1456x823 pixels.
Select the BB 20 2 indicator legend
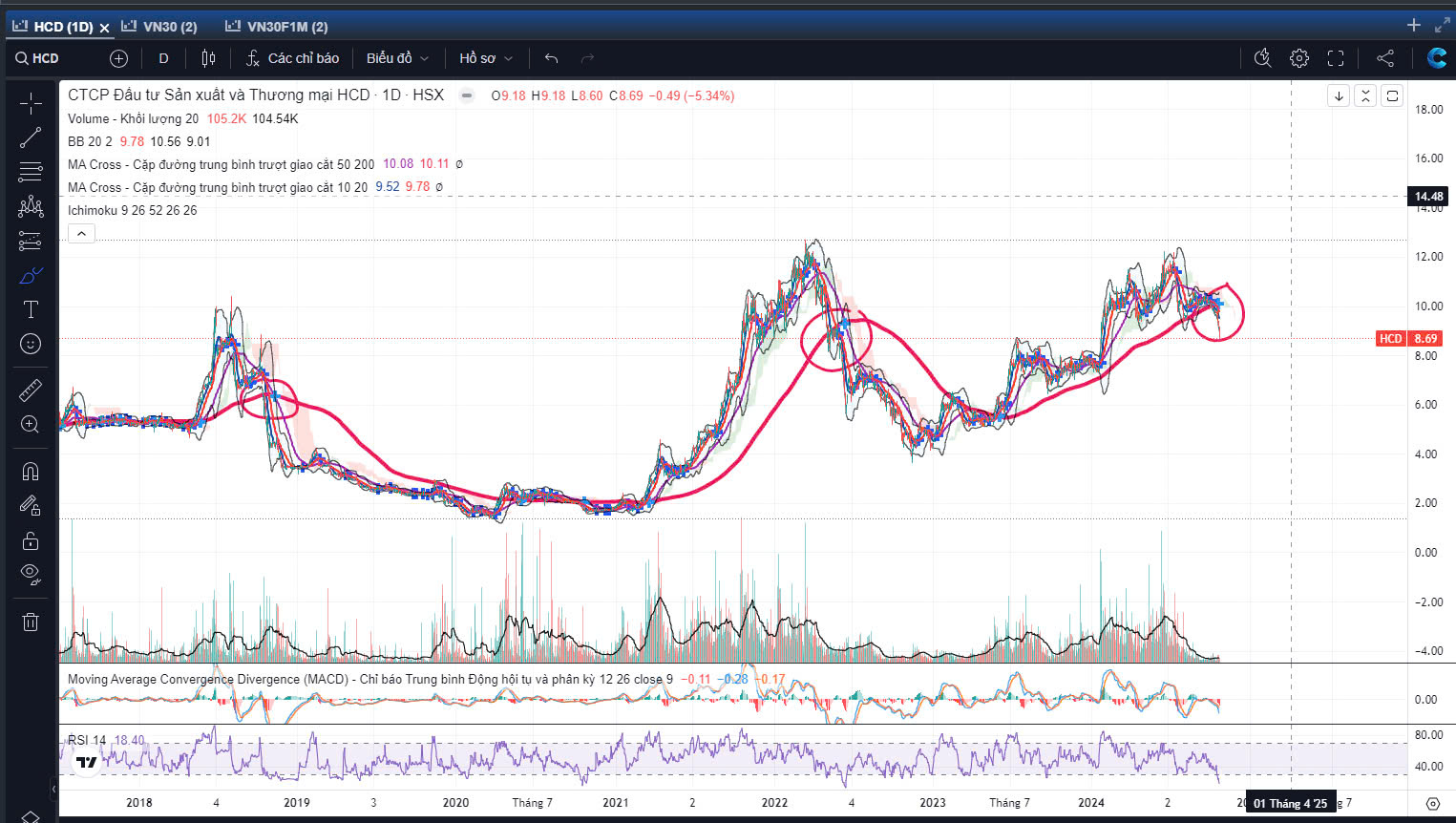(x=90, y=141)
